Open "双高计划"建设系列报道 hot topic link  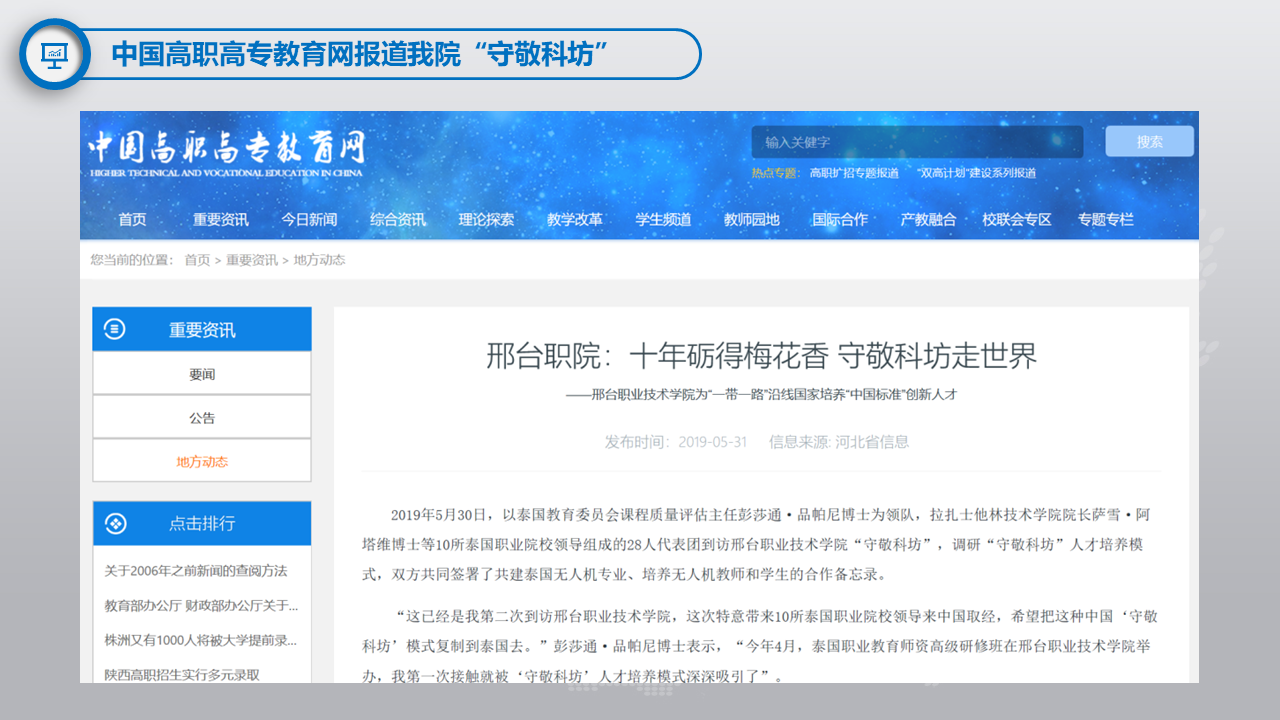click(976, 173)
